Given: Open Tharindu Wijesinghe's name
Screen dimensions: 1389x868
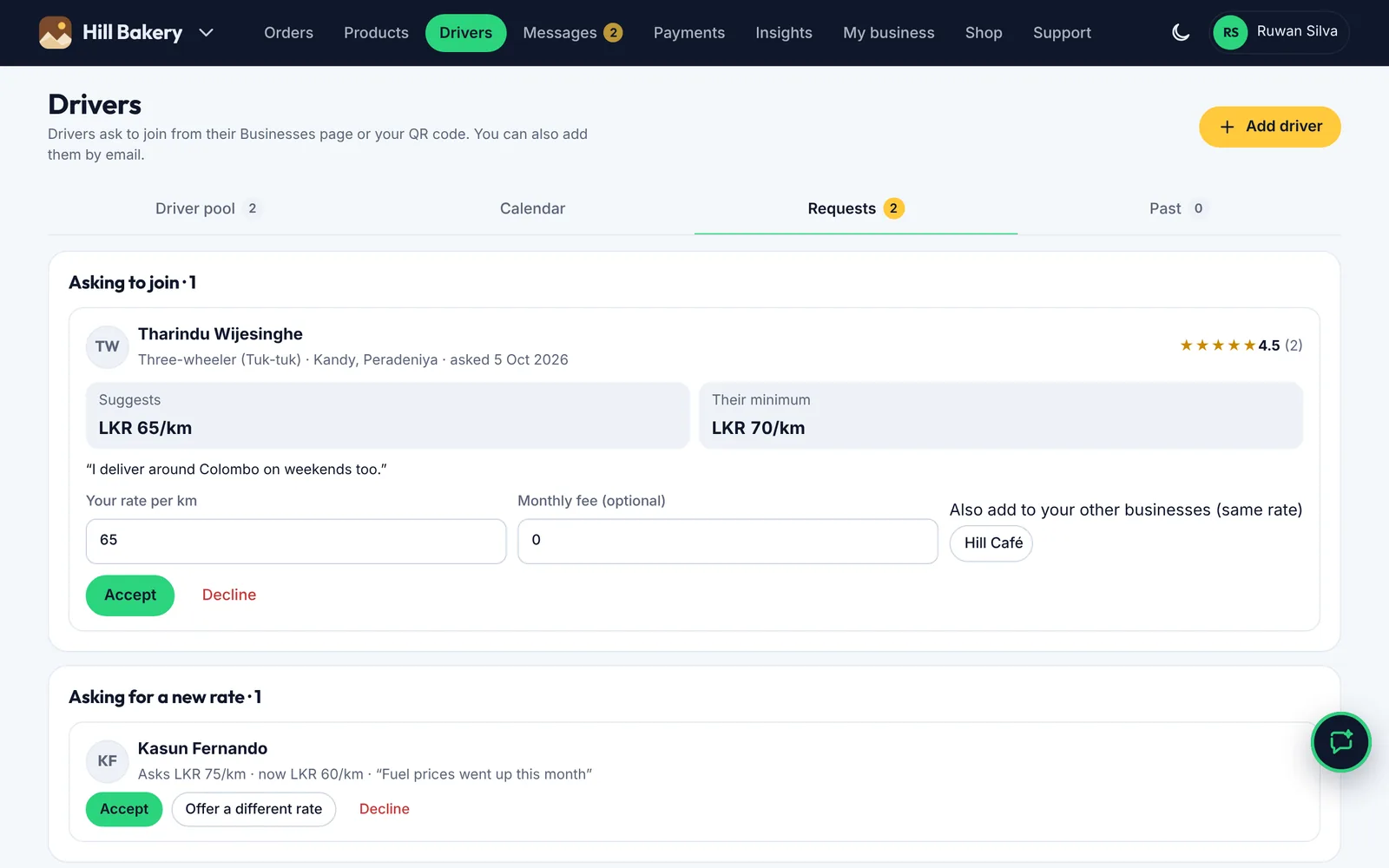Looking at the screenshot, I should (221, 334).
